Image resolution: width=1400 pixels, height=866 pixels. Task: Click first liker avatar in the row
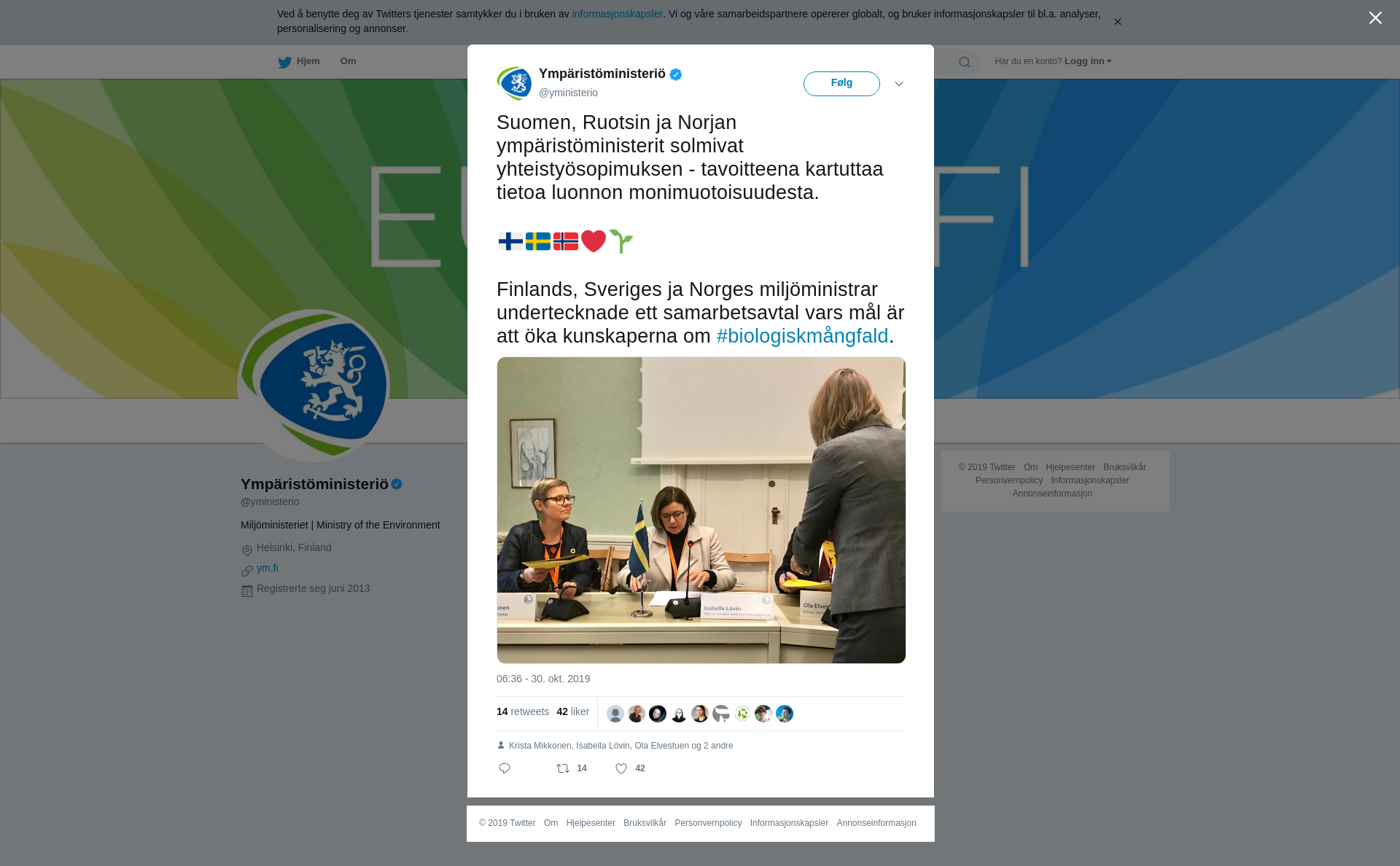[615, 714]
